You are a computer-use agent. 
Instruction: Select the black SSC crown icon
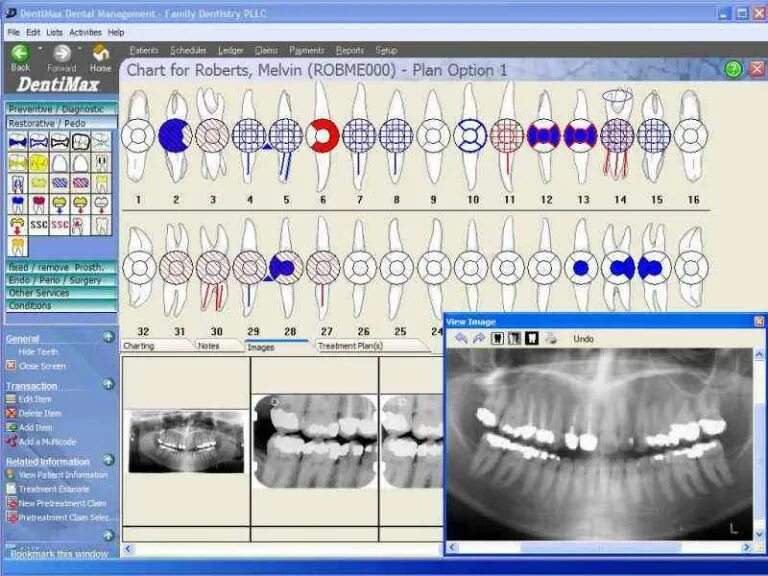(39, 225)
